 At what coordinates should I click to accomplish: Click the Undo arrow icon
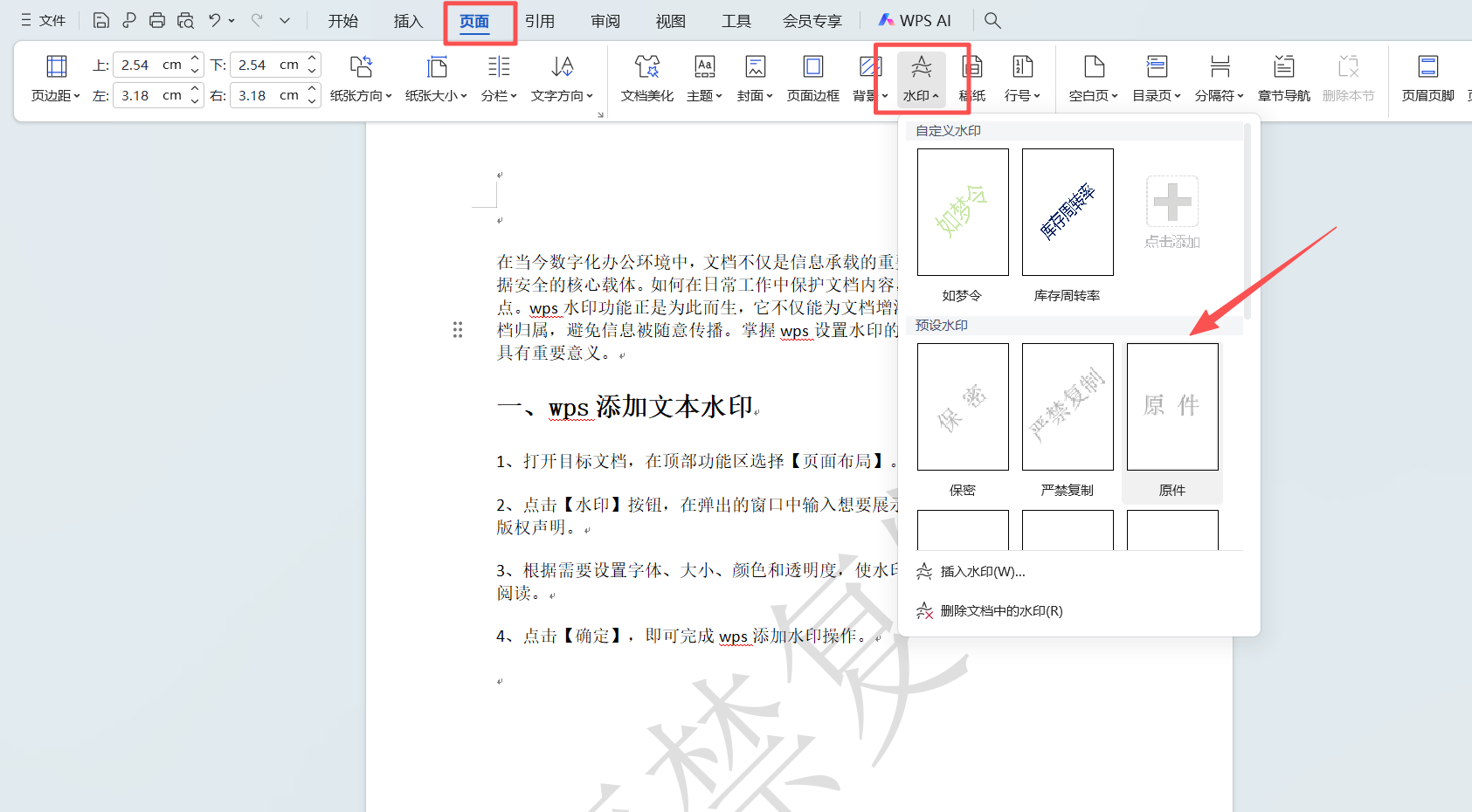click(214, 20)
